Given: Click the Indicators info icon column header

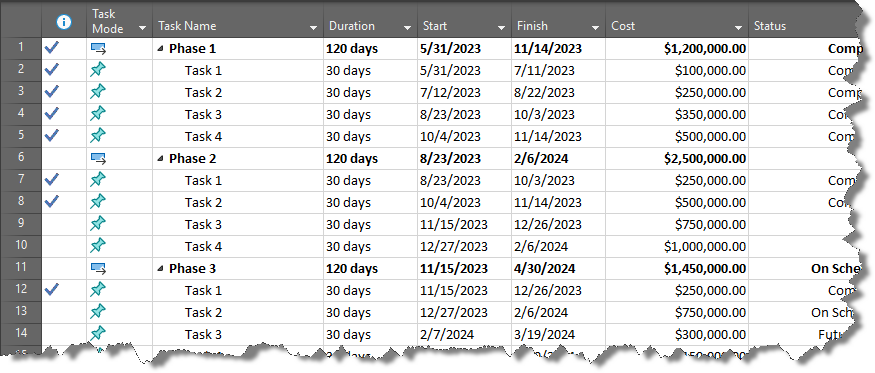Looking at the screenshot, I should (65, 22).
